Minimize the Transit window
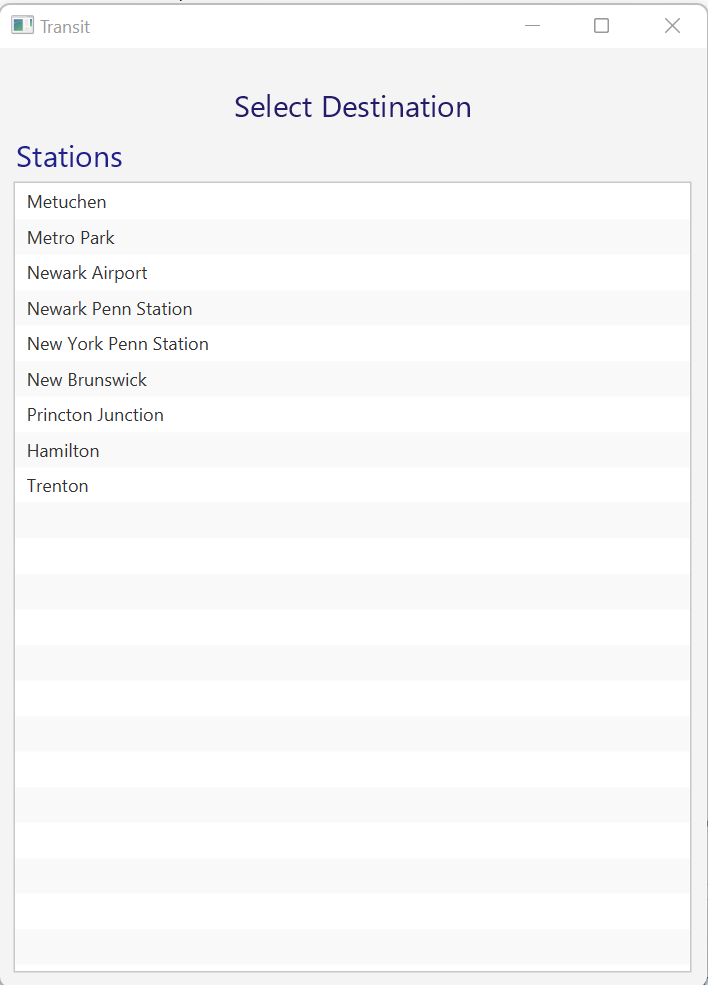The image size is (708, 985). [532, 26]
